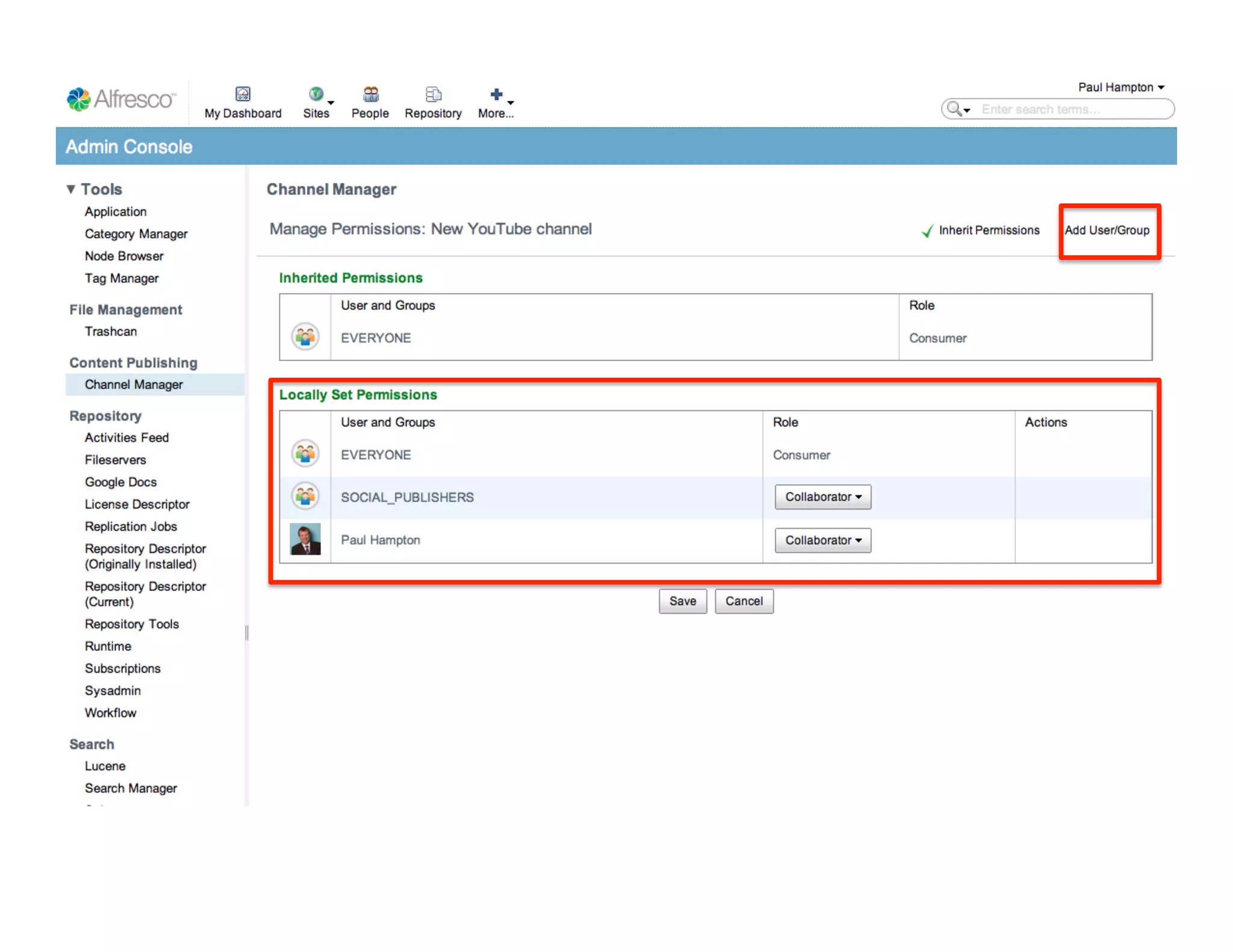This screenshot has width=1233, height=952.
Task: Click the Alfresco logo
Action: [122, 99]
